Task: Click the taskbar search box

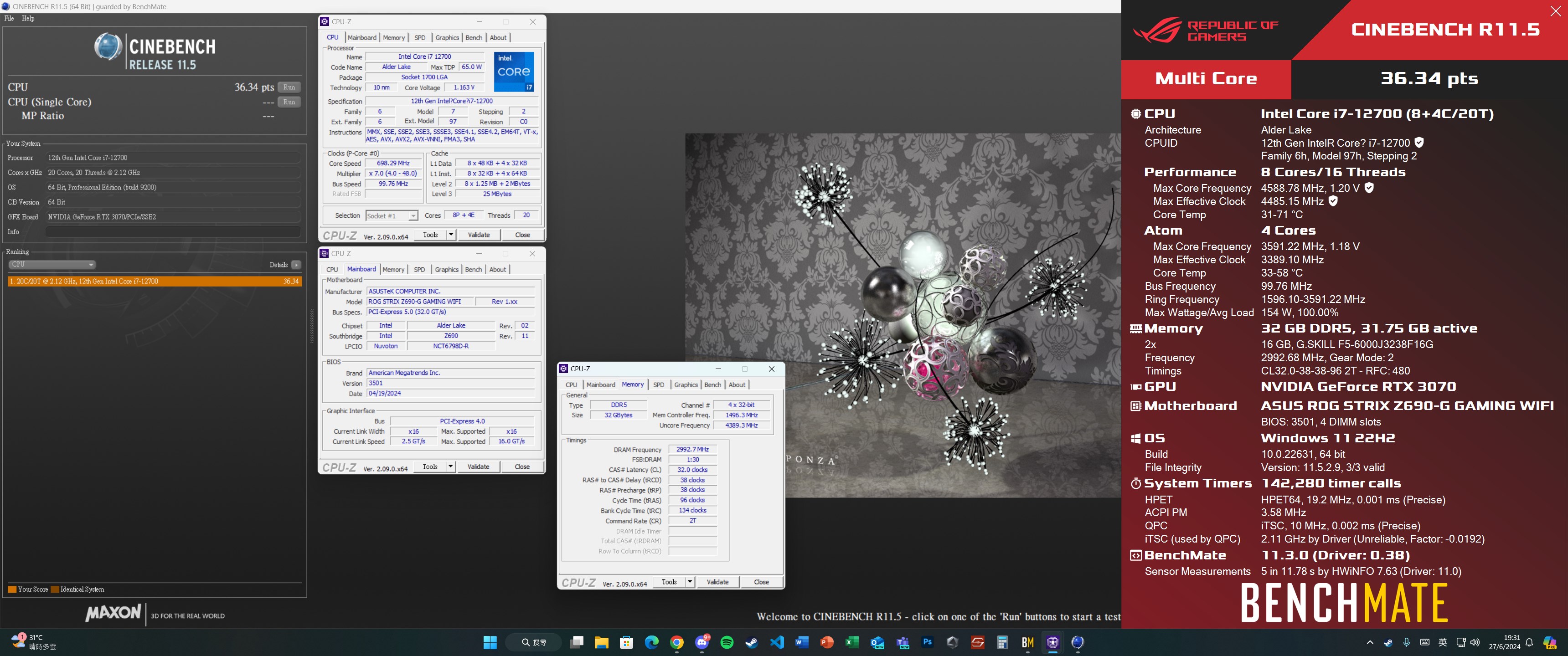Action: pos(534,643)
